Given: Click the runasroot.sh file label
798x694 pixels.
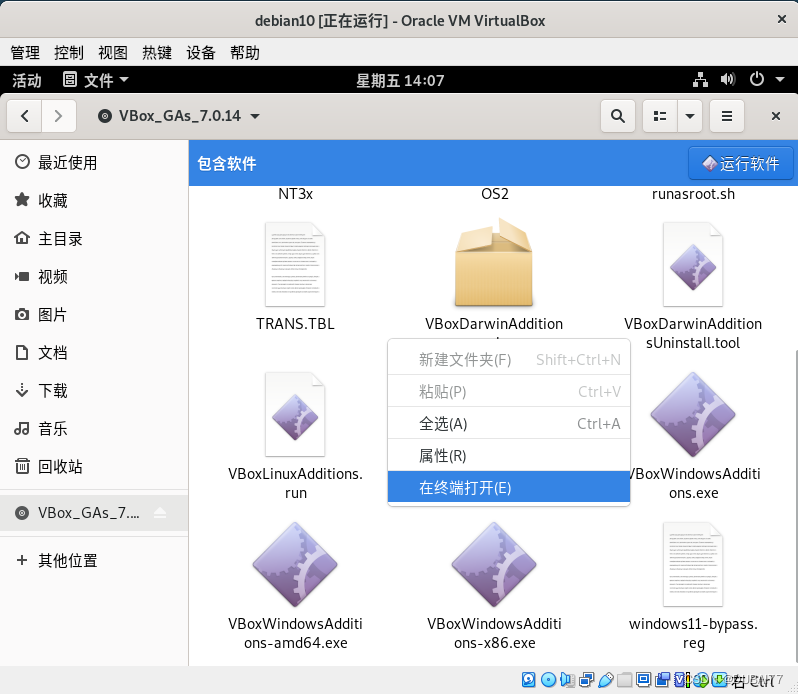Looking at the screenshot, I should coord(693,194).
